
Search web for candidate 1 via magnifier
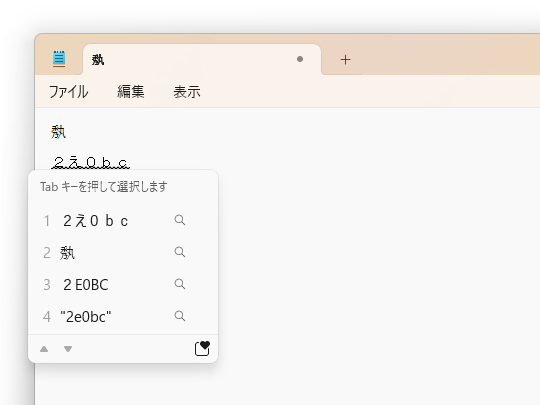[180, 220]
